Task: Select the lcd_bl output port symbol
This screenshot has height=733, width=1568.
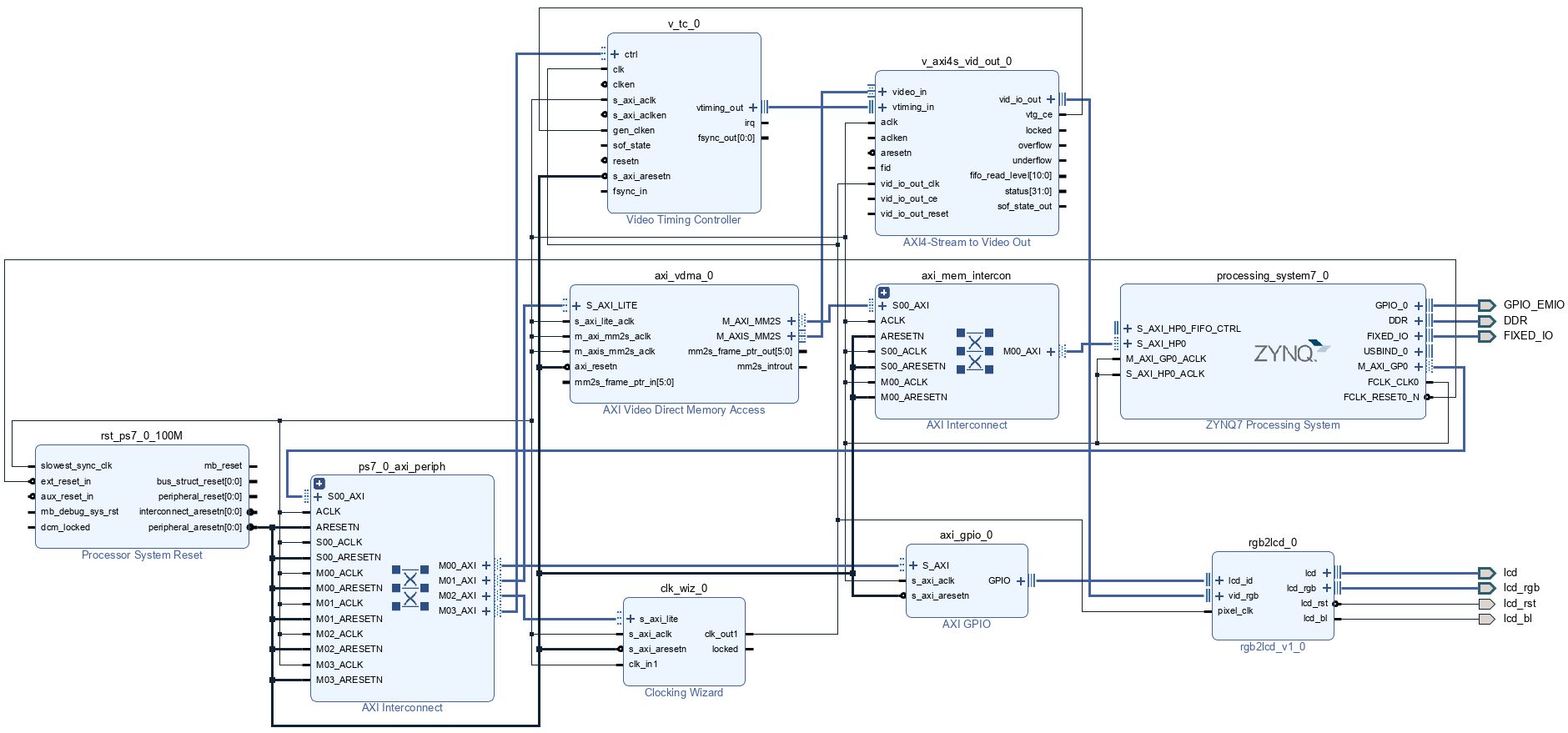Action: 1486,619
